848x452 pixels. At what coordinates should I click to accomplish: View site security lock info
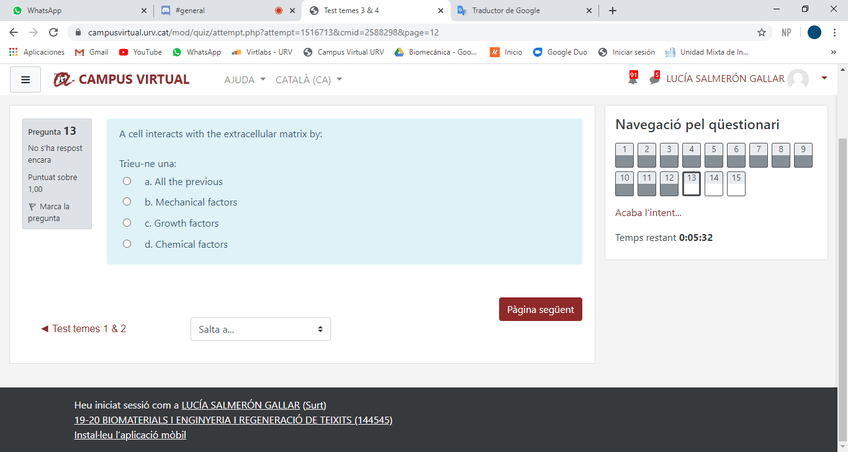click(78, 32)
